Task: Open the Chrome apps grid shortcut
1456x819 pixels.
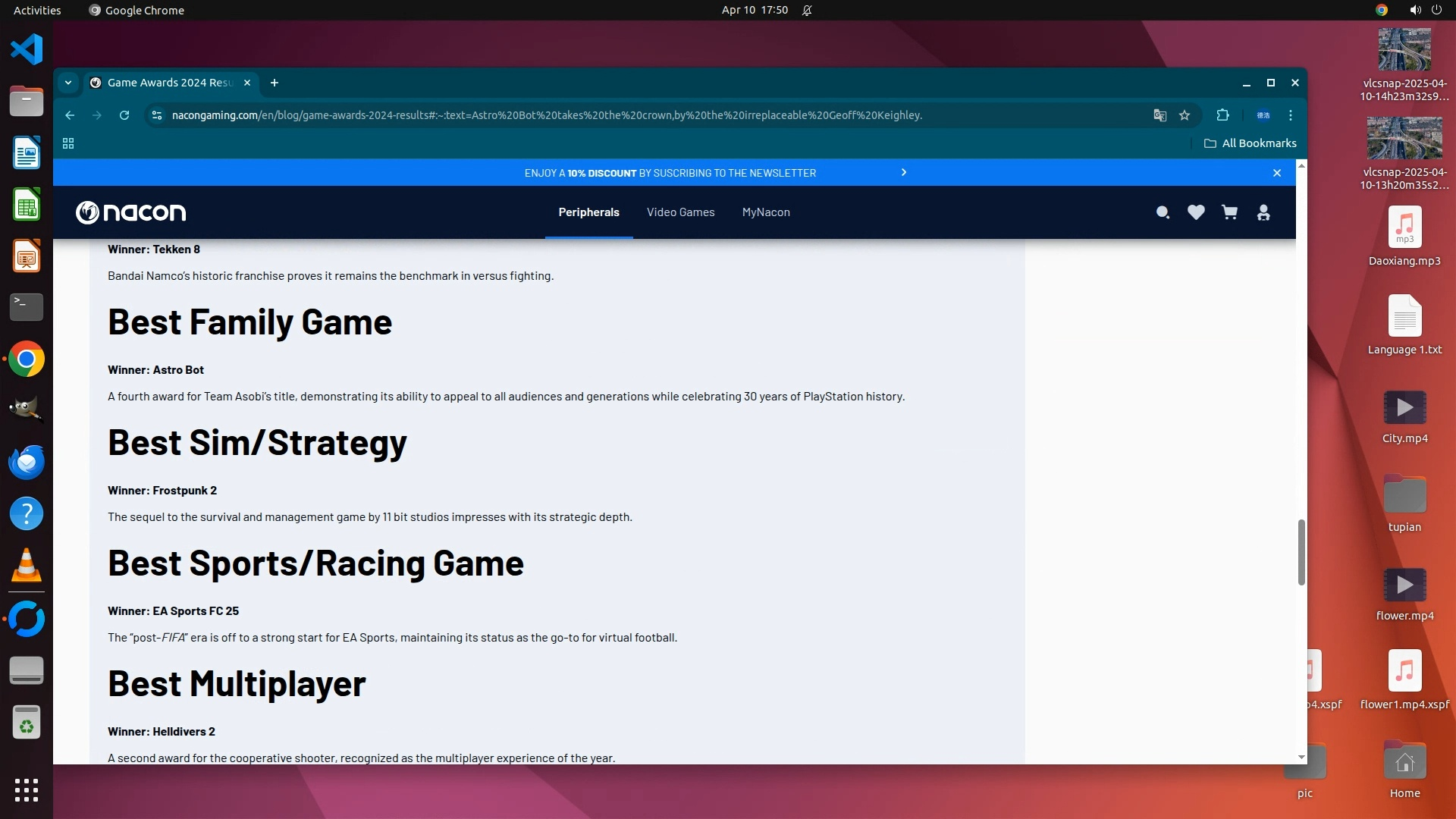Action: pyautogui.click(x=68, y=143)
